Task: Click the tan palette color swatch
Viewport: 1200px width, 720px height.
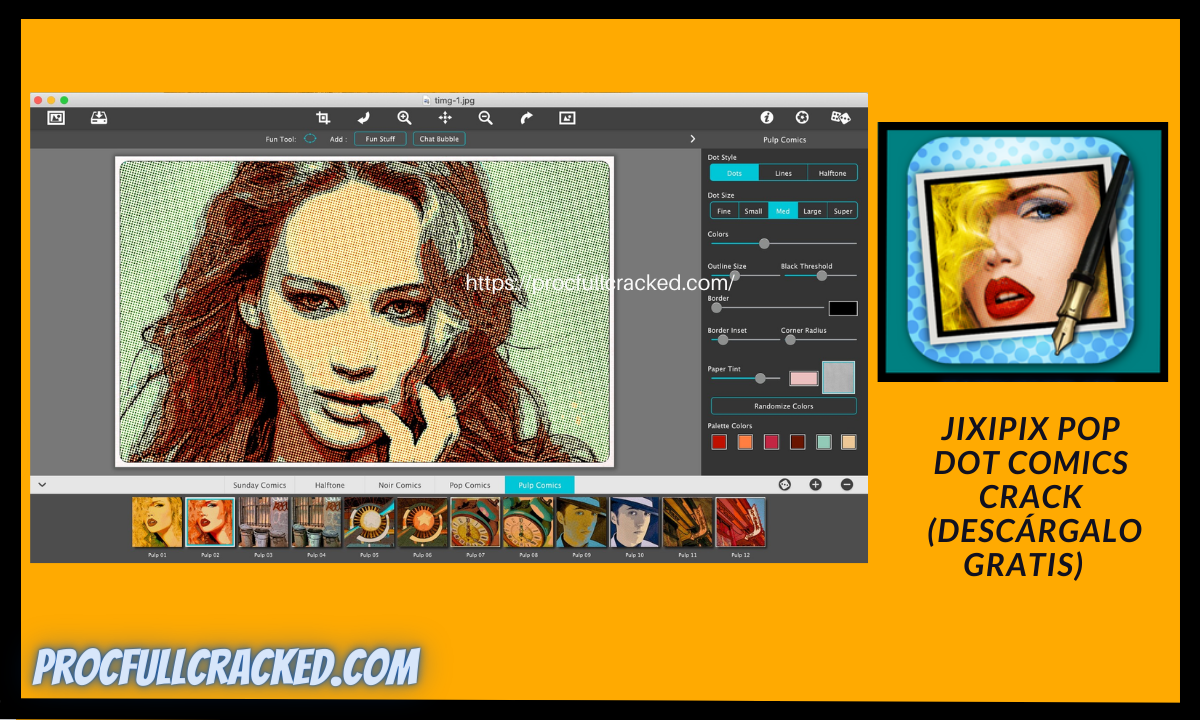Action: [849, 442]
